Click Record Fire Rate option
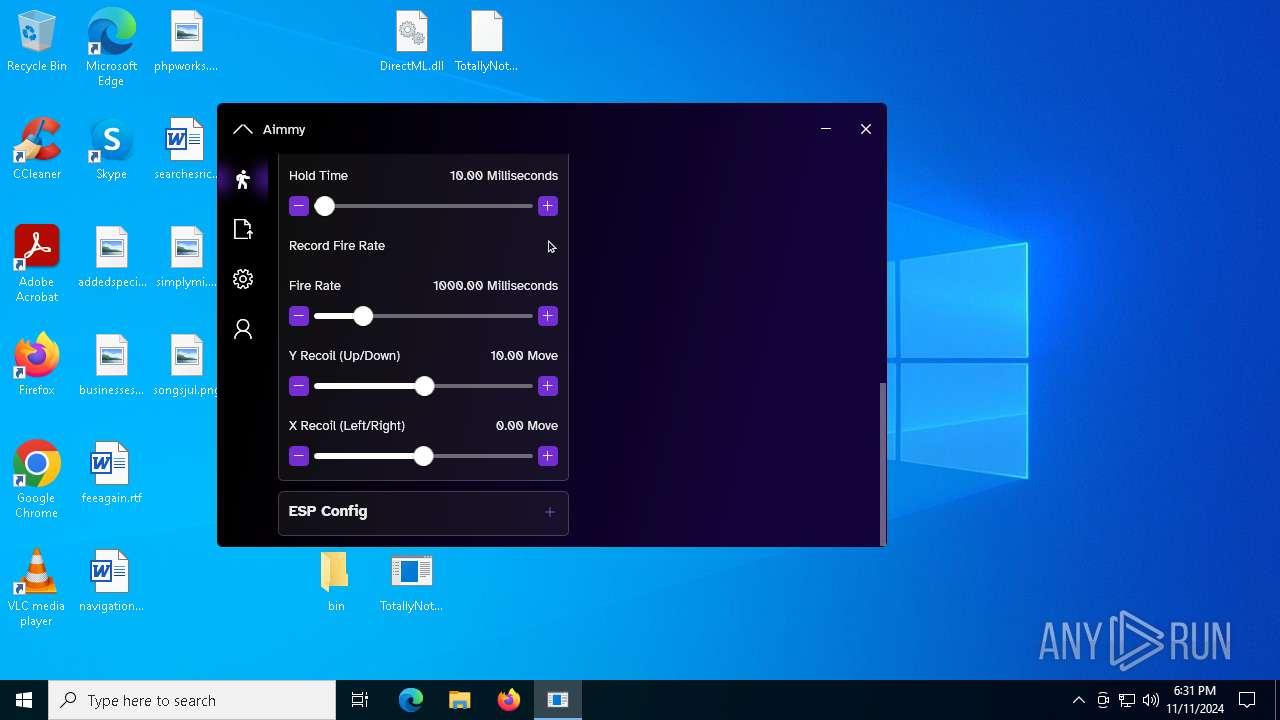Image resolution: width=1280 pixels, height=720 pixels. tap(423, 245)
